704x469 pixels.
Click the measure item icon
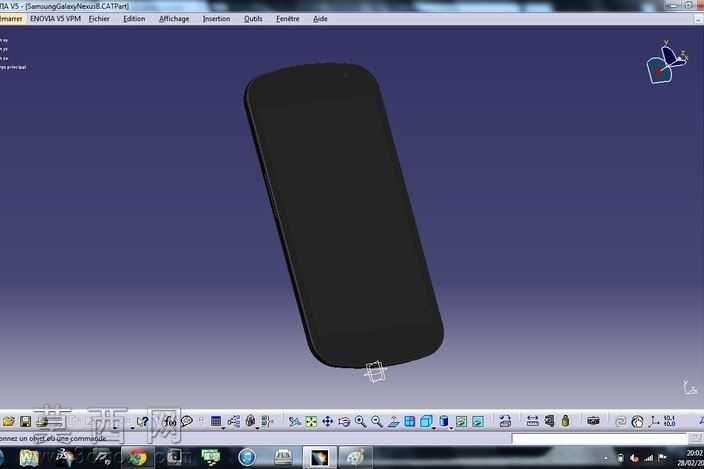point(549,421)
